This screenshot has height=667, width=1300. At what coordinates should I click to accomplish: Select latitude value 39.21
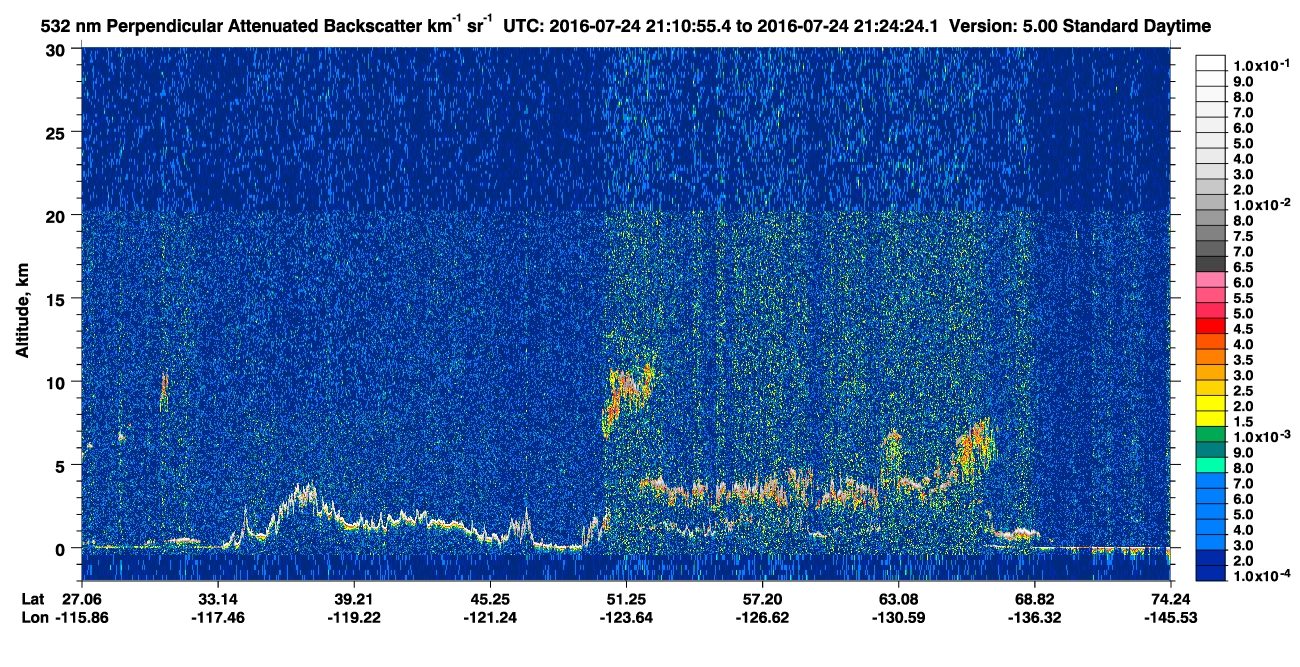point(353,600)
